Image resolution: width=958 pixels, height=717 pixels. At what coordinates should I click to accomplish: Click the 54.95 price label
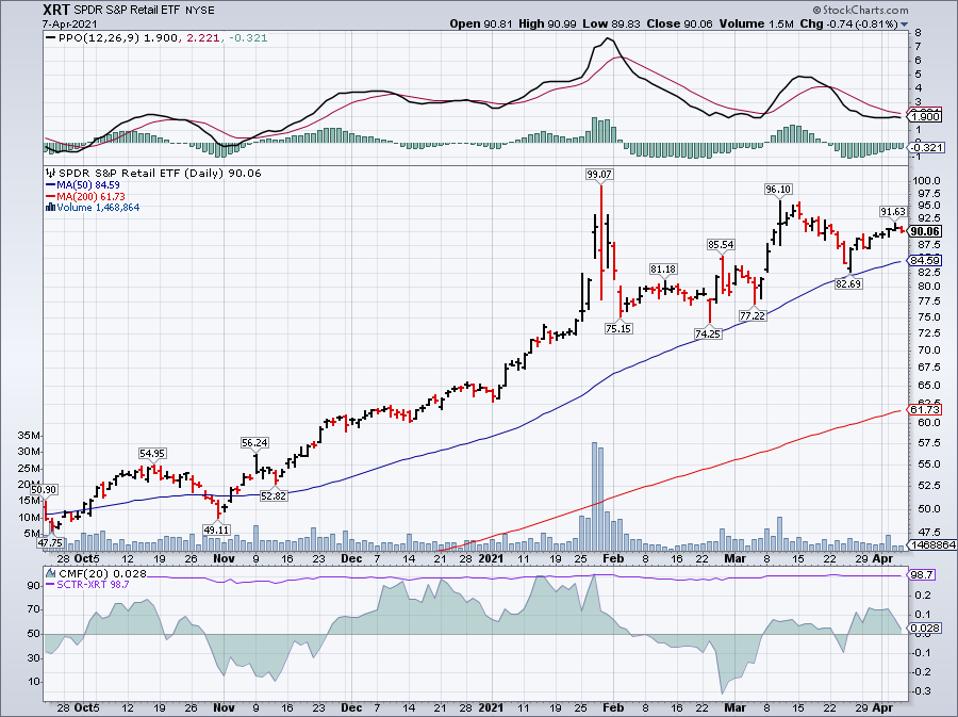[152, 454]
